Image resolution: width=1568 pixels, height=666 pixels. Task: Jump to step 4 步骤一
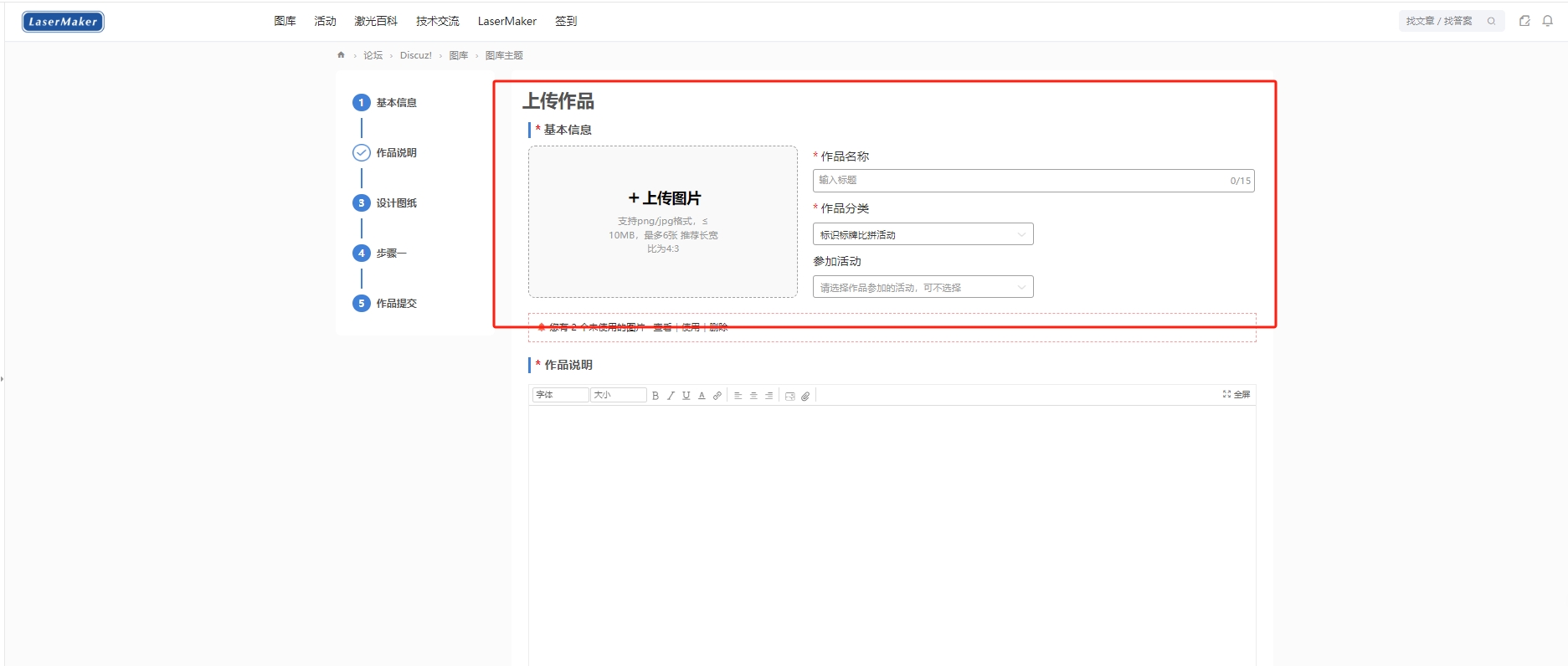click(x=380, y=254)
